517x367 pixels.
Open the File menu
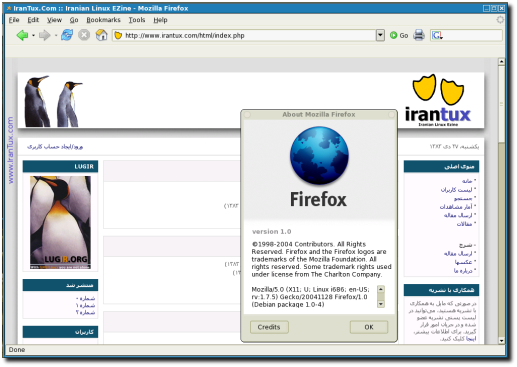[14, 20]
